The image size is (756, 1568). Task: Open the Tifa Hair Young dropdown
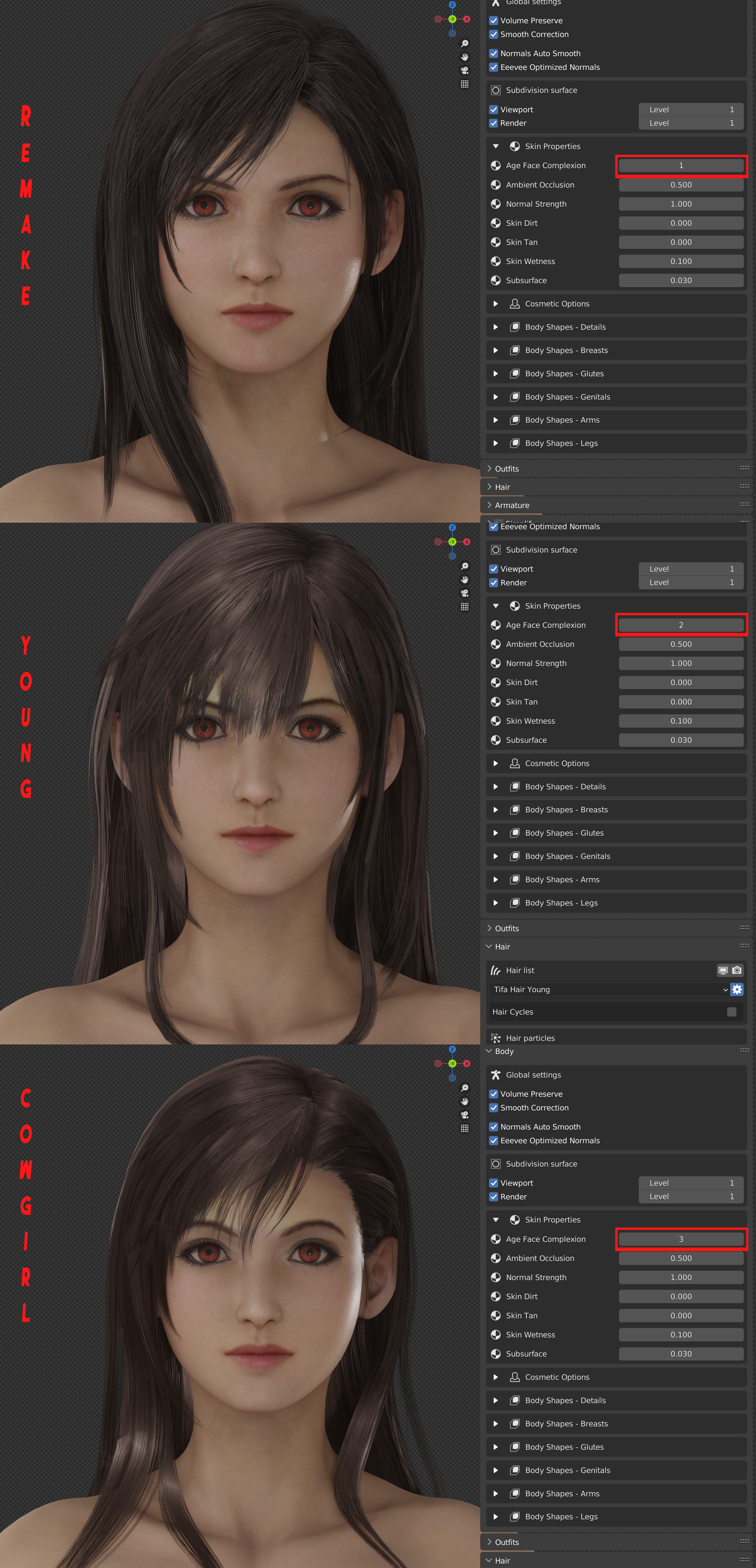pyautogui.click(x=609, y=989)
